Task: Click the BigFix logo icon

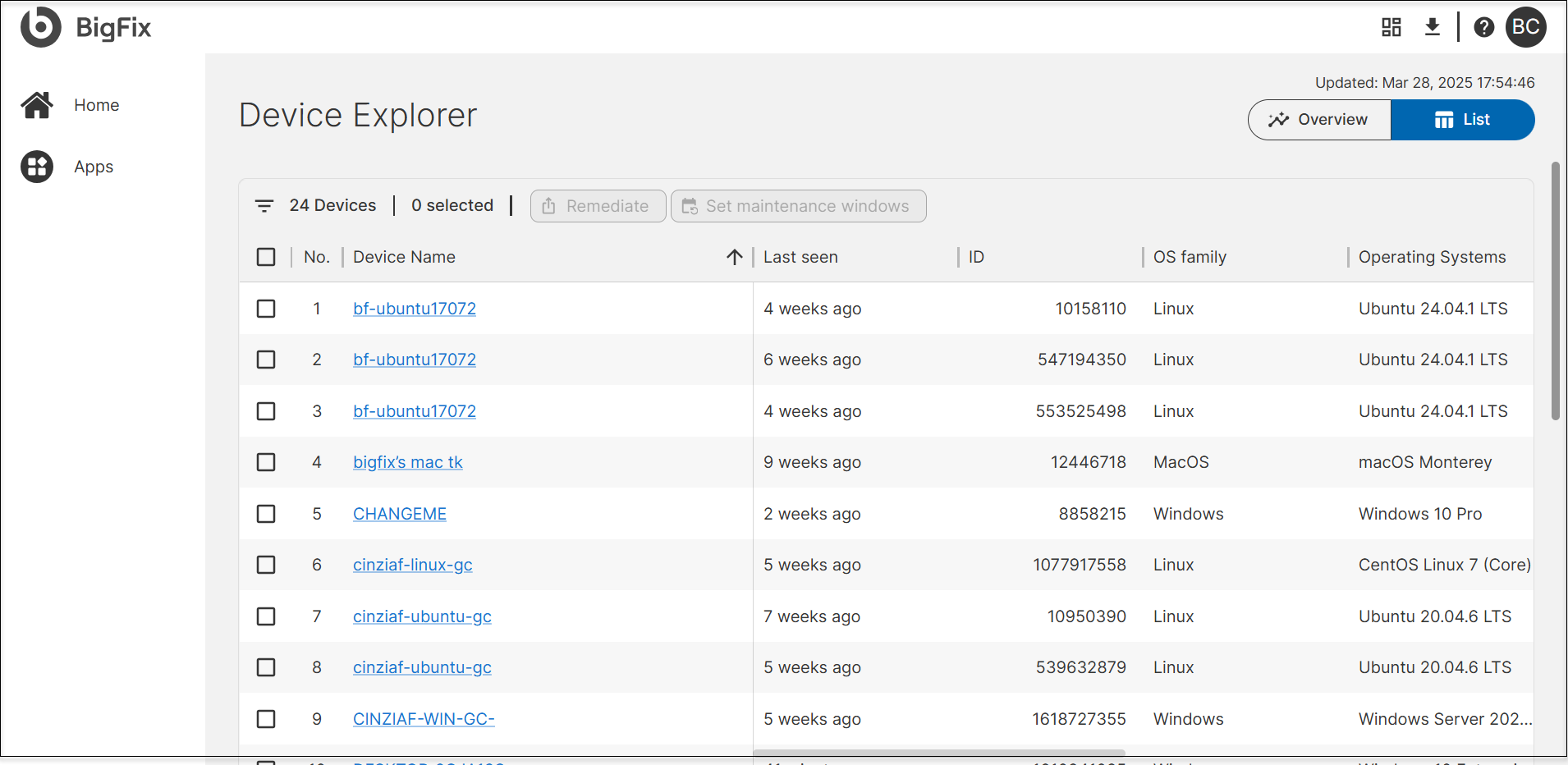Action: pyautogui.click(x=41, y=27)
